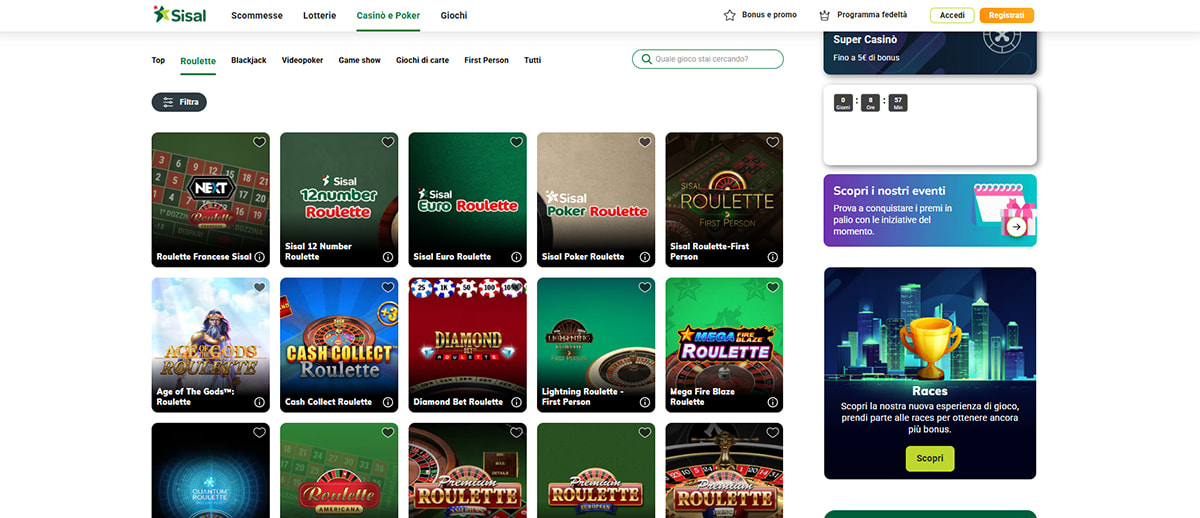Click Scopri button in Races card
Screen dimensions: 1200x518
point(930,458)
